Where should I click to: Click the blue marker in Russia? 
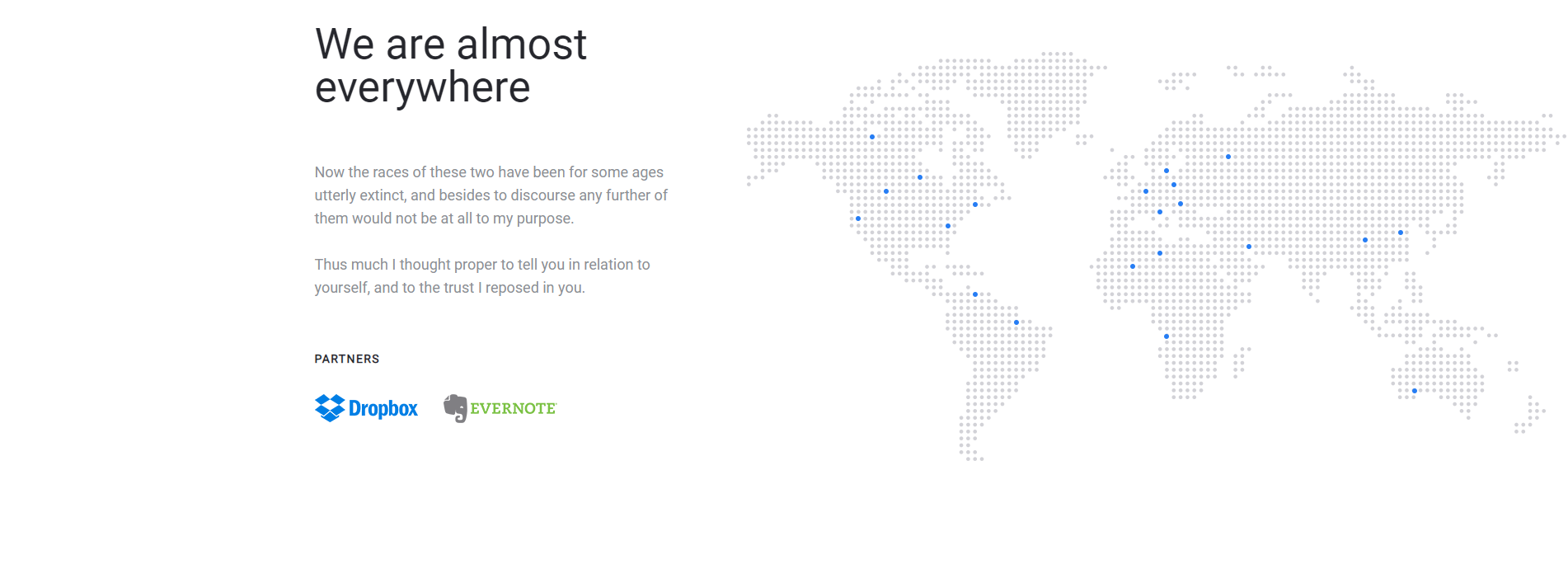pyautogui.click(x=1228, y=157)
